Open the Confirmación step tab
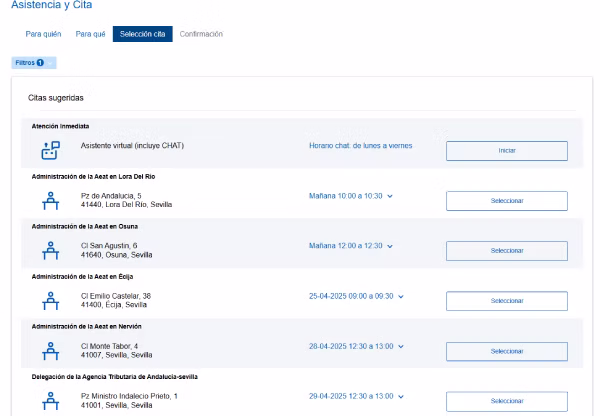 pyautogui.click(x=201, y=35)
